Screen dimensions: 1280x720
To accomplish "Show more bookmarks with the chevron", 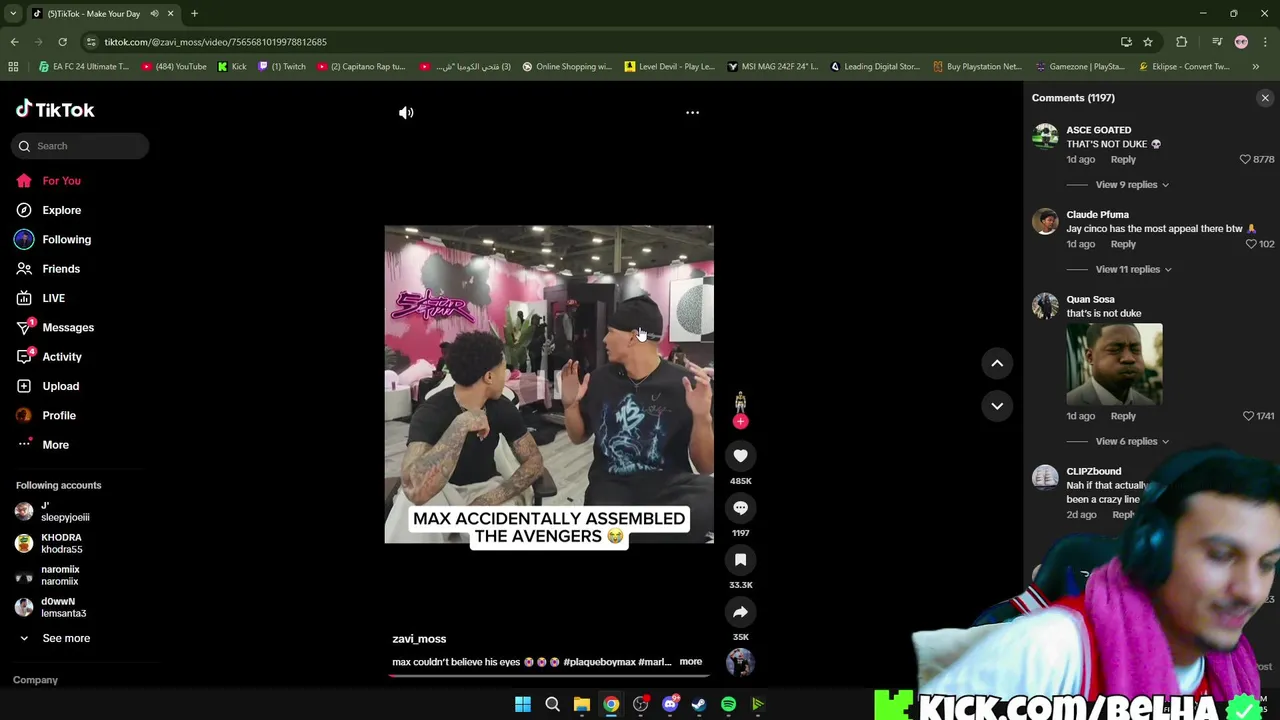I will pyautogui.click(x=1255, y=67).
